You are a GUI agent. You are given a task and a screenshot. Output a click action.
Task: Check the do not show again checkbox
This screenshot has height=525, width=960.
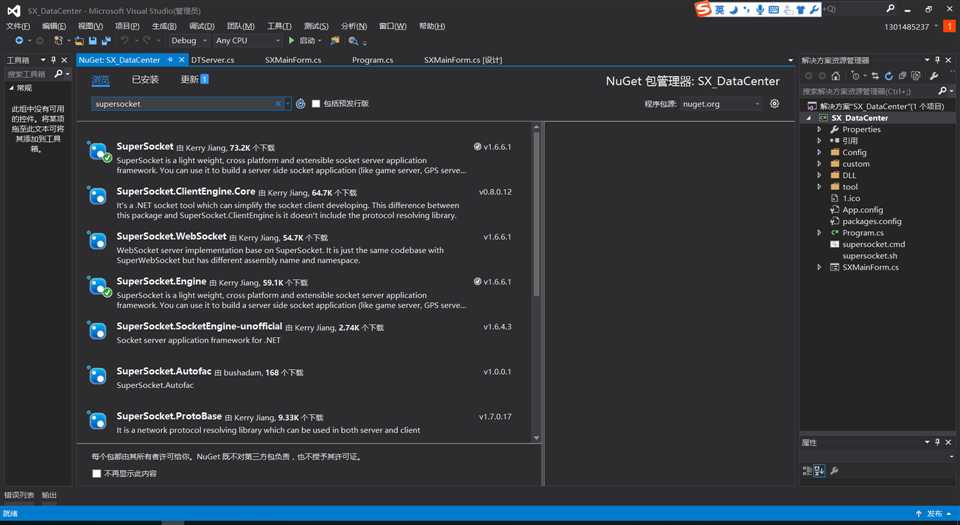(96, 473)
